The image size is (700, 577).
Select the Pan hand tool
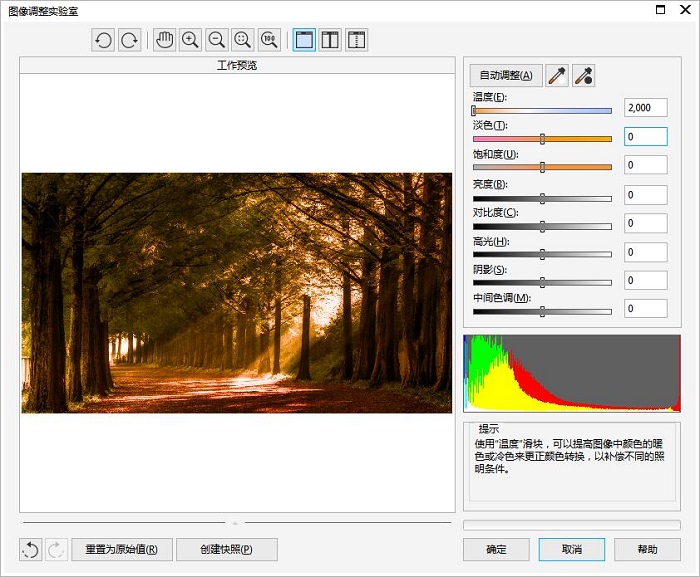pos(164,40)
